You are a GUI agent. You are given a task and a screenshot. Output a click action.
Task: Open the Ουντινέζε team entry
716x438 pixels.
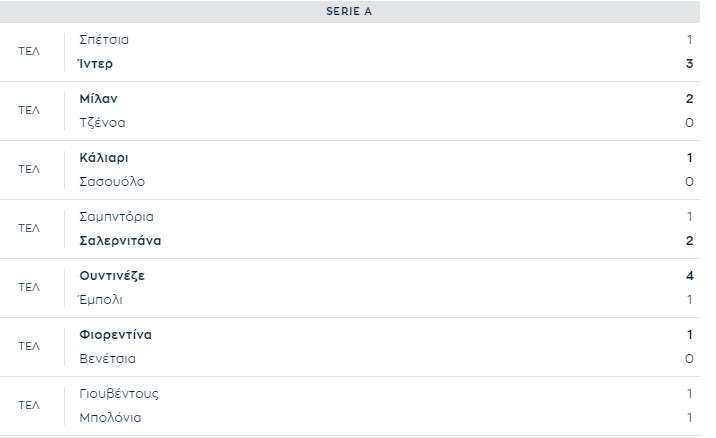coord(112,276)
